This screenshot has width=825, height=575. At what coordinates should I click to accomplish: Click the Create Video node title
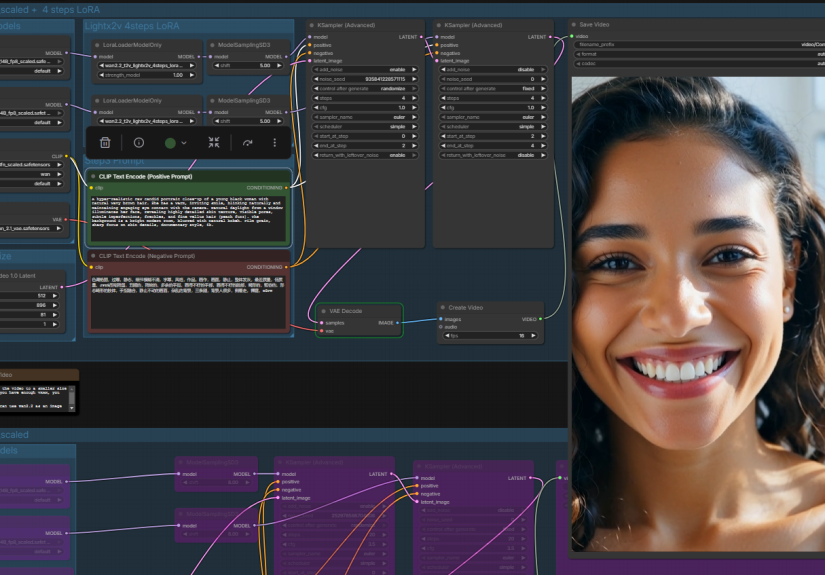[x=476, y=308]
